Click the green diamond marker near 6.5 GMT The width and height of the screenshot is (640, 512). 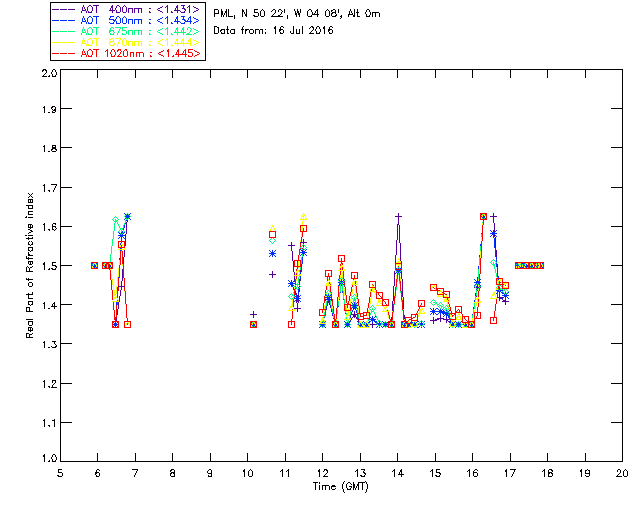click(116, 220)
